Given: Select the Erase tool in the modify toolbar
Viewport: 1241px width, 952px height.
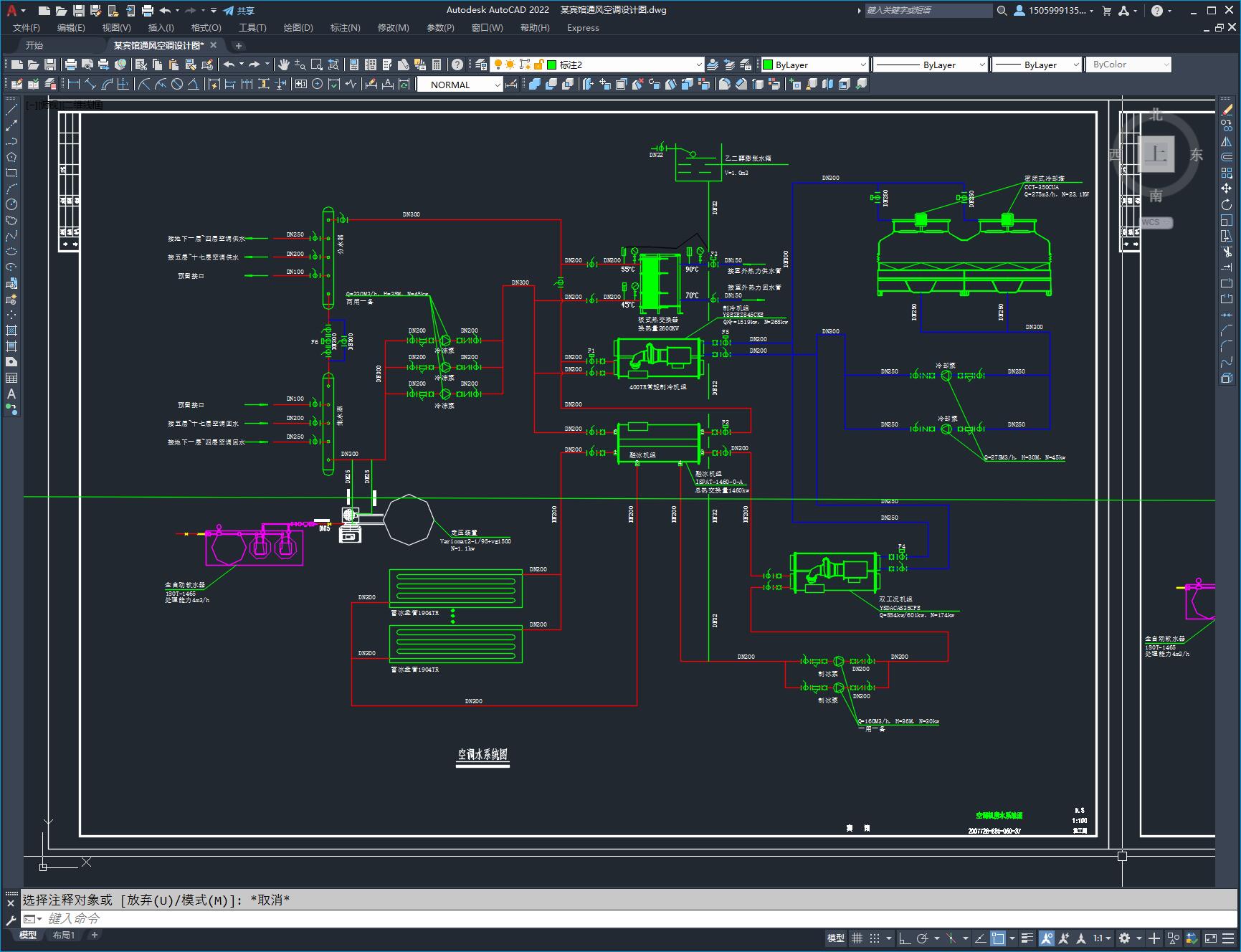Looking at the screenshot, I should click(x=1227, y=110).
